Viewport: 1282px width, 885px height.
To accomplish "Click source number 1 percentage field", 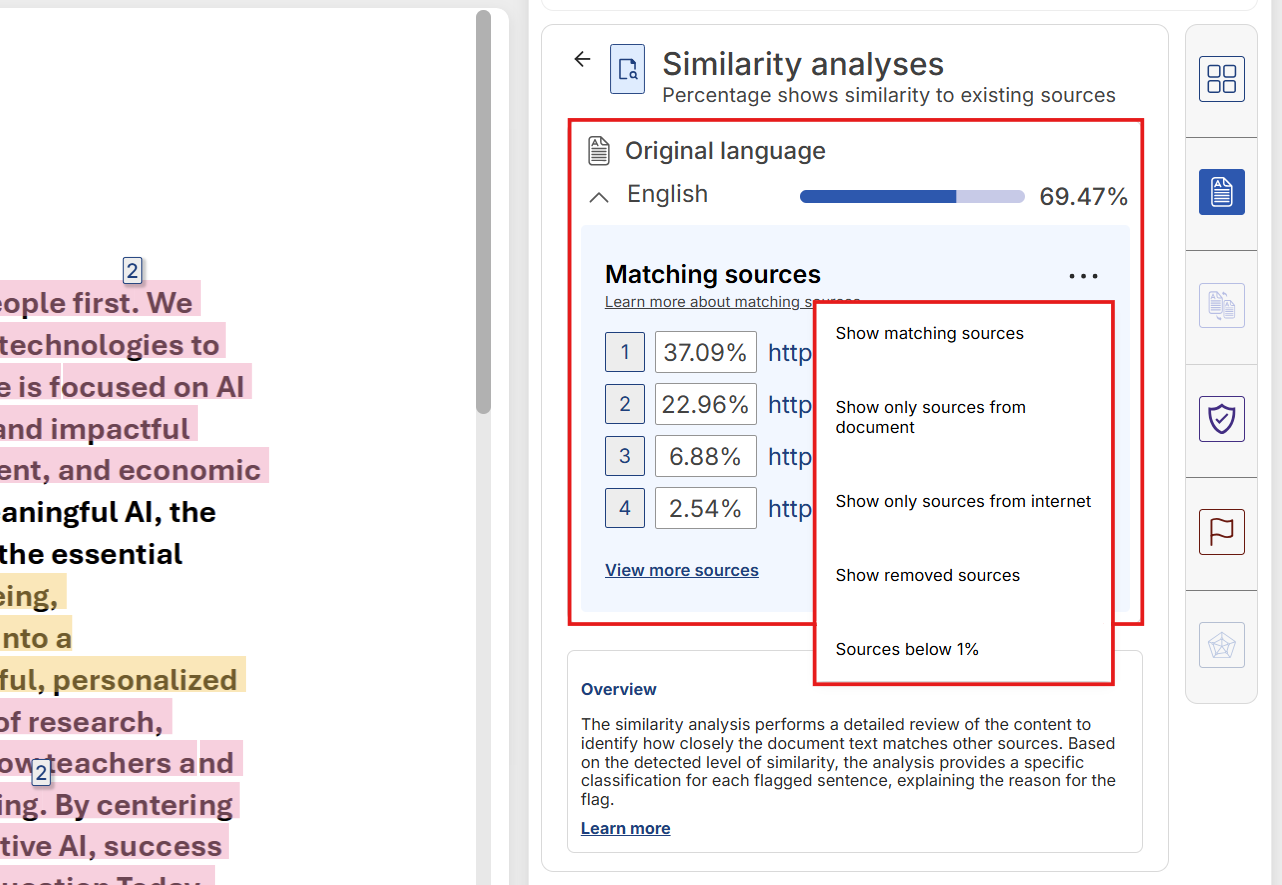I will [x=705, y=352].
